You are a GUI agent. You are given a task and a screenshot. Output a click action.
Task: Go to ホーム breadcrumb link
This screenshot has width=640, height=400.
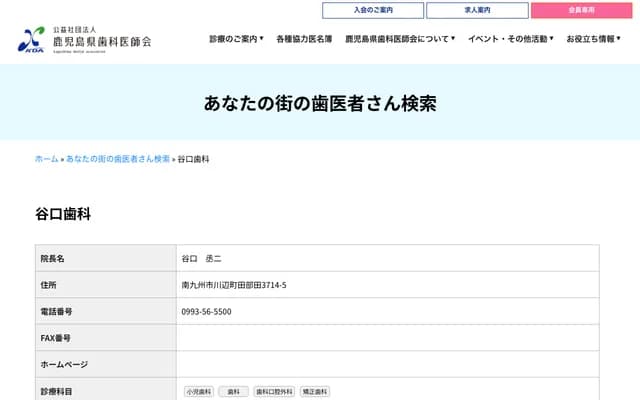tap(47, 159)
